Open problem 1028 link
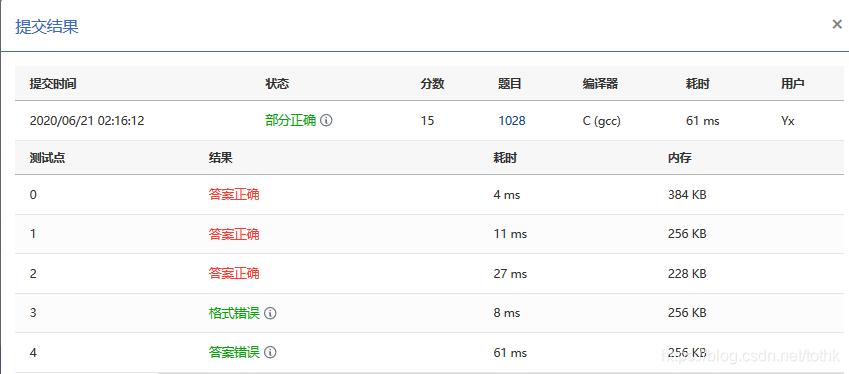The height and width of the screenshot is (374, 849). [512, 121]
